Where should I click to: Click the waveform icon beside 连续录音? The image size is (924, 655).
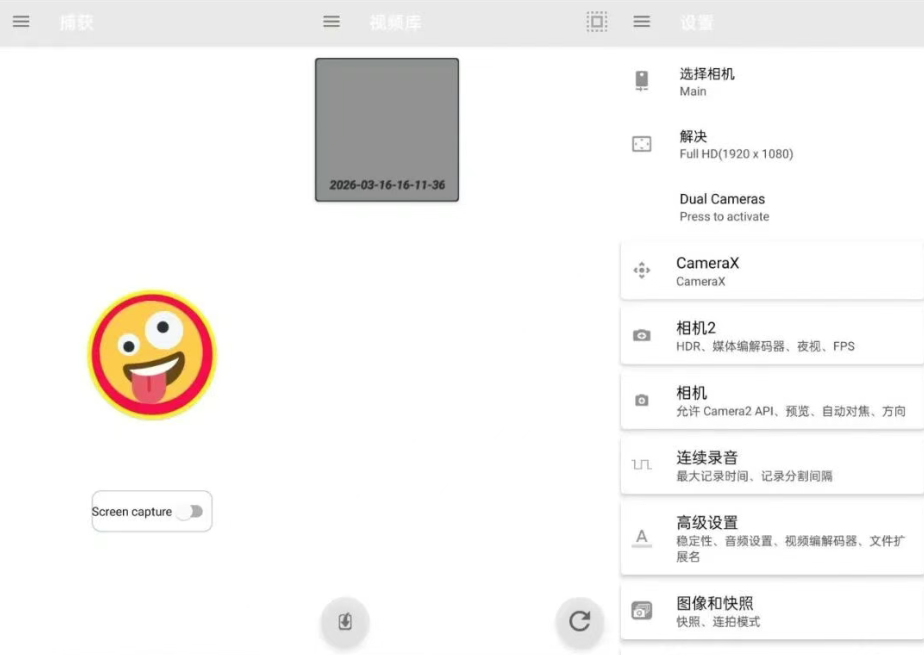(x=643, y=464)
